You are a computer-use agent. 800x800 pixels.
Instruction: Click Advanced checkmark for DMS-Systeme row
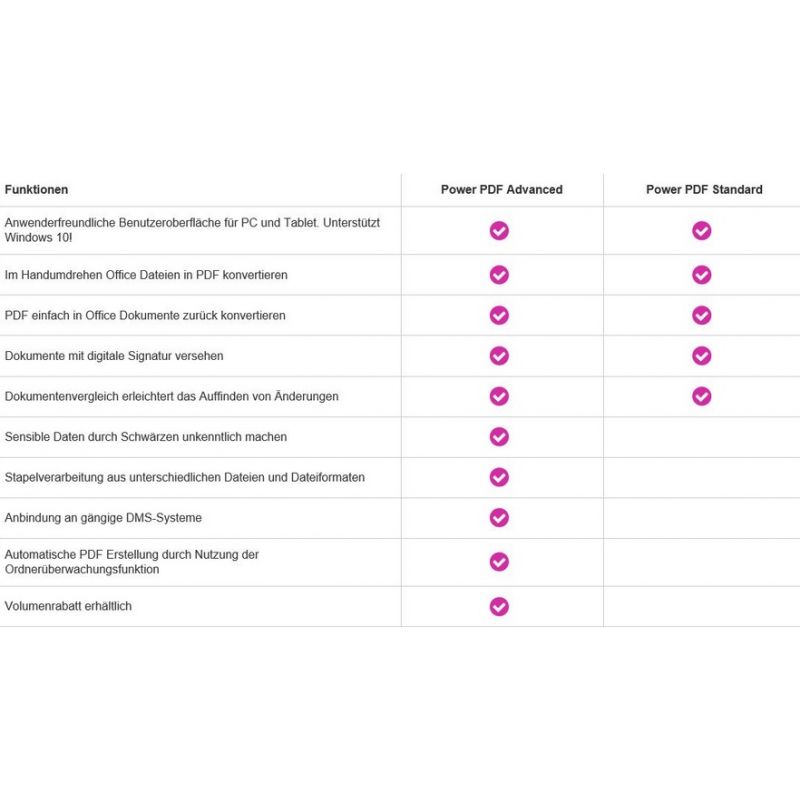[499, 518]
